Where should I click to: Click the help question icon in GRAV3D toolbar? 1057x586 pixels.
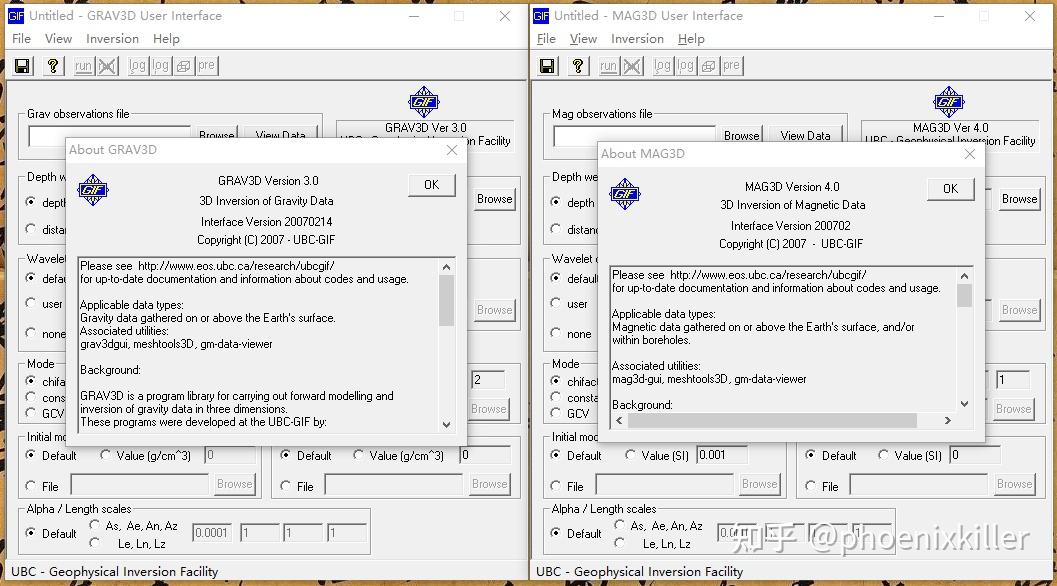pyautogui.click(x=53, y=66)
